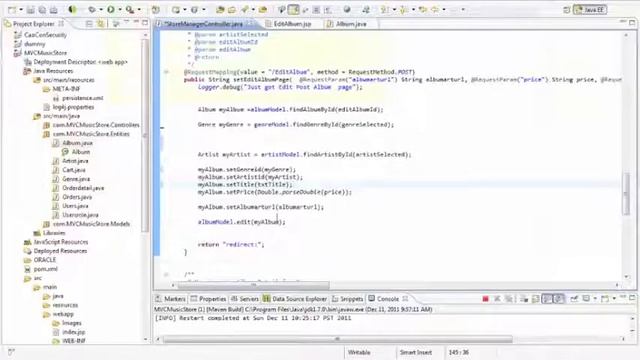Click the Save All toolbar icon
This screenshot has height=360, width=640.
pyautogui.click(x=42, y=9)
